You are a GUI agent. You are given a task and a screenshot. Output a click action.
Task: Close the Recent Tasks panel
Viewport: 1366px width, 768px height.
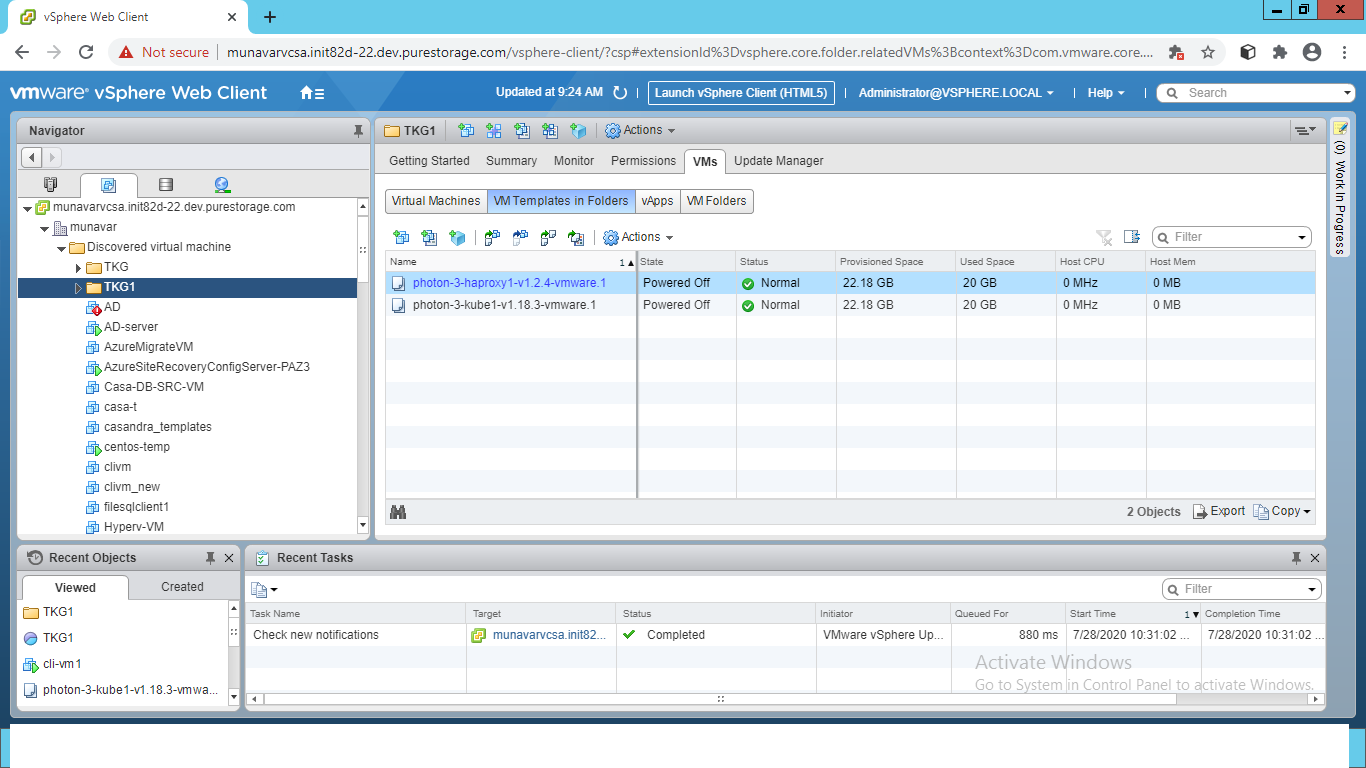(1315, 558)
